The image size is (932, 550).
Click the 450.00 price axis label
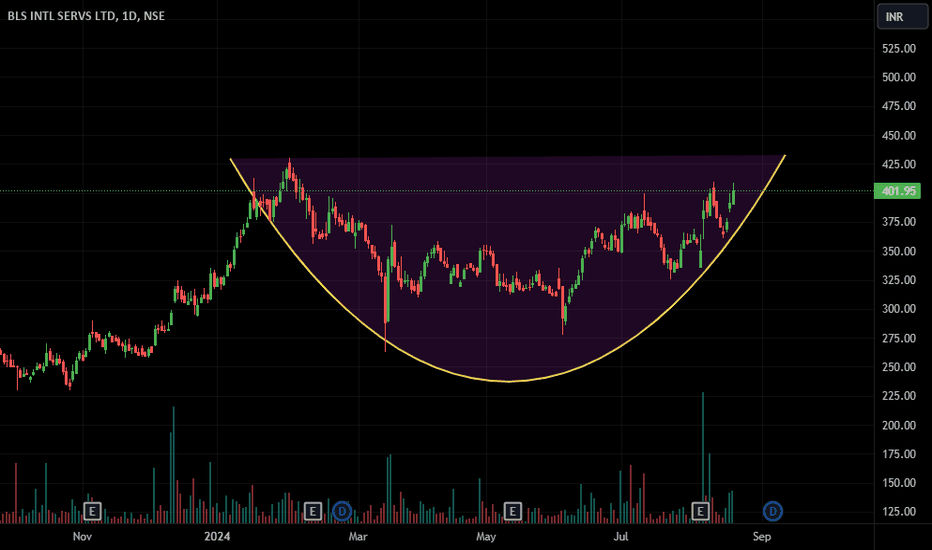899,136
